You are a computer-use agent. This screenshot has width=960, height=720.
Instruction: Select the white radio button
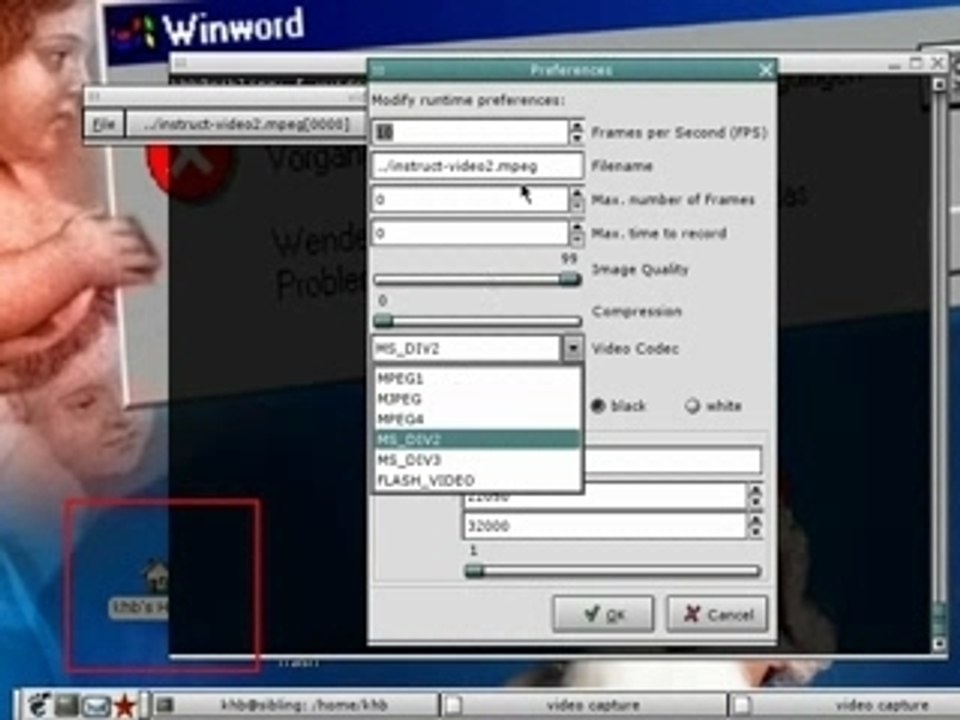(x=692, y=406)
